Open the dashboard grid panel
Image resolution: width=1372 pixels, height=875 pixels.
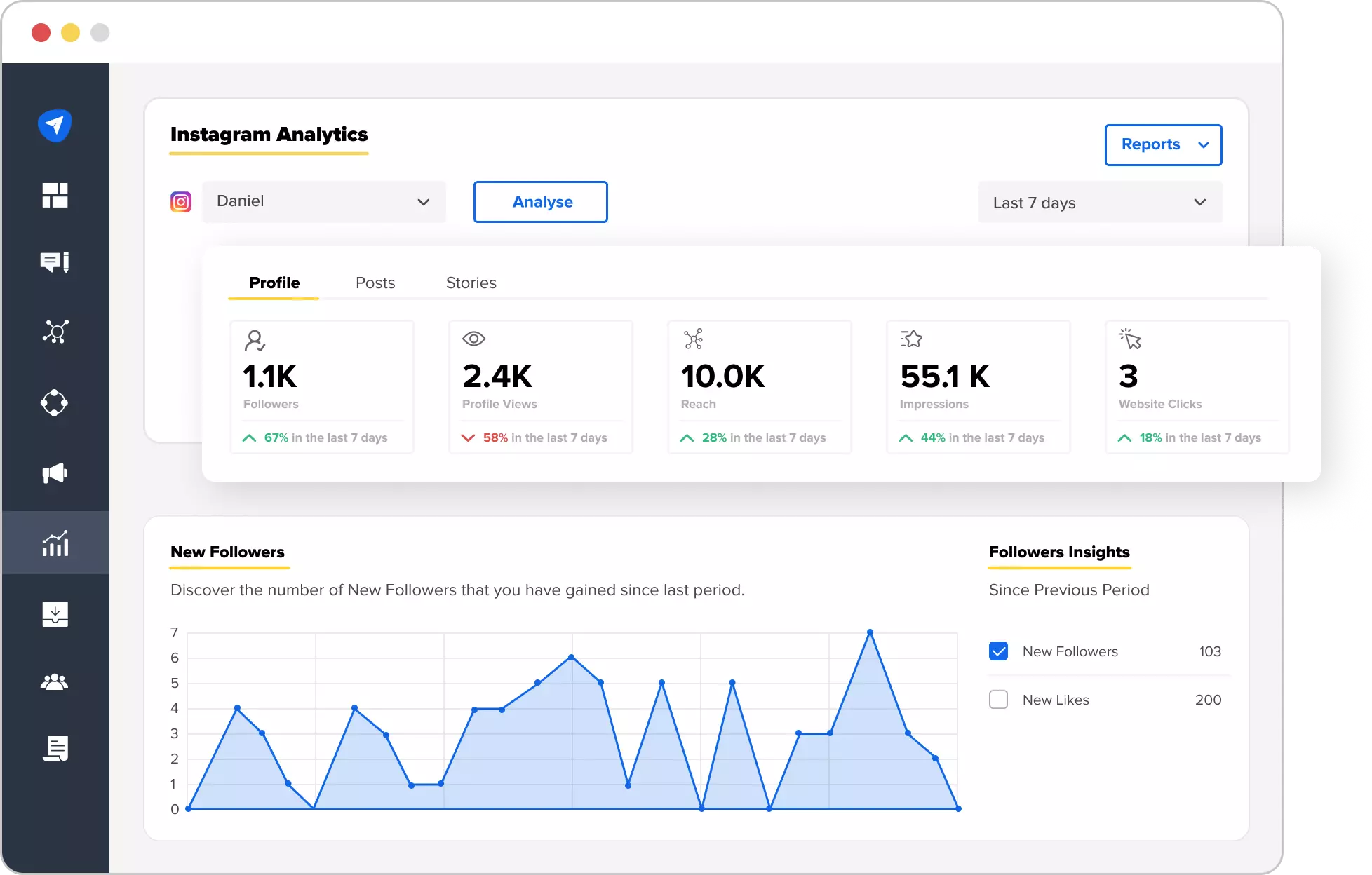tap(55, 195)
